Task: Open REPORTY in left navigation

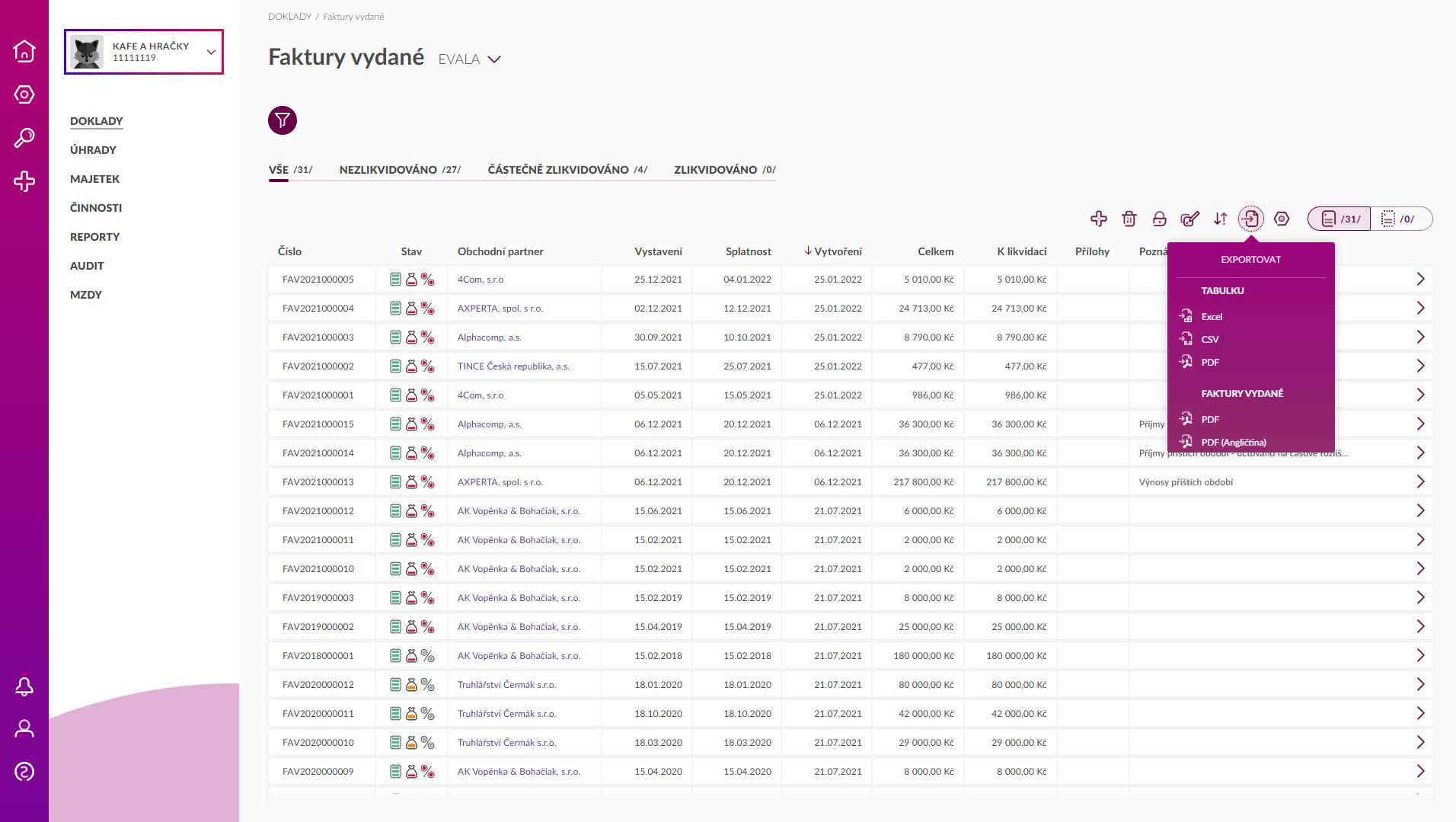Action: point(94,237)
